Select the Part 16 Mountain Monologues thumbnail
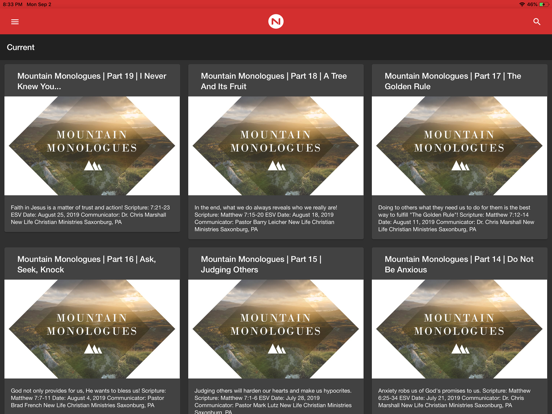 (x=92, y=329)
